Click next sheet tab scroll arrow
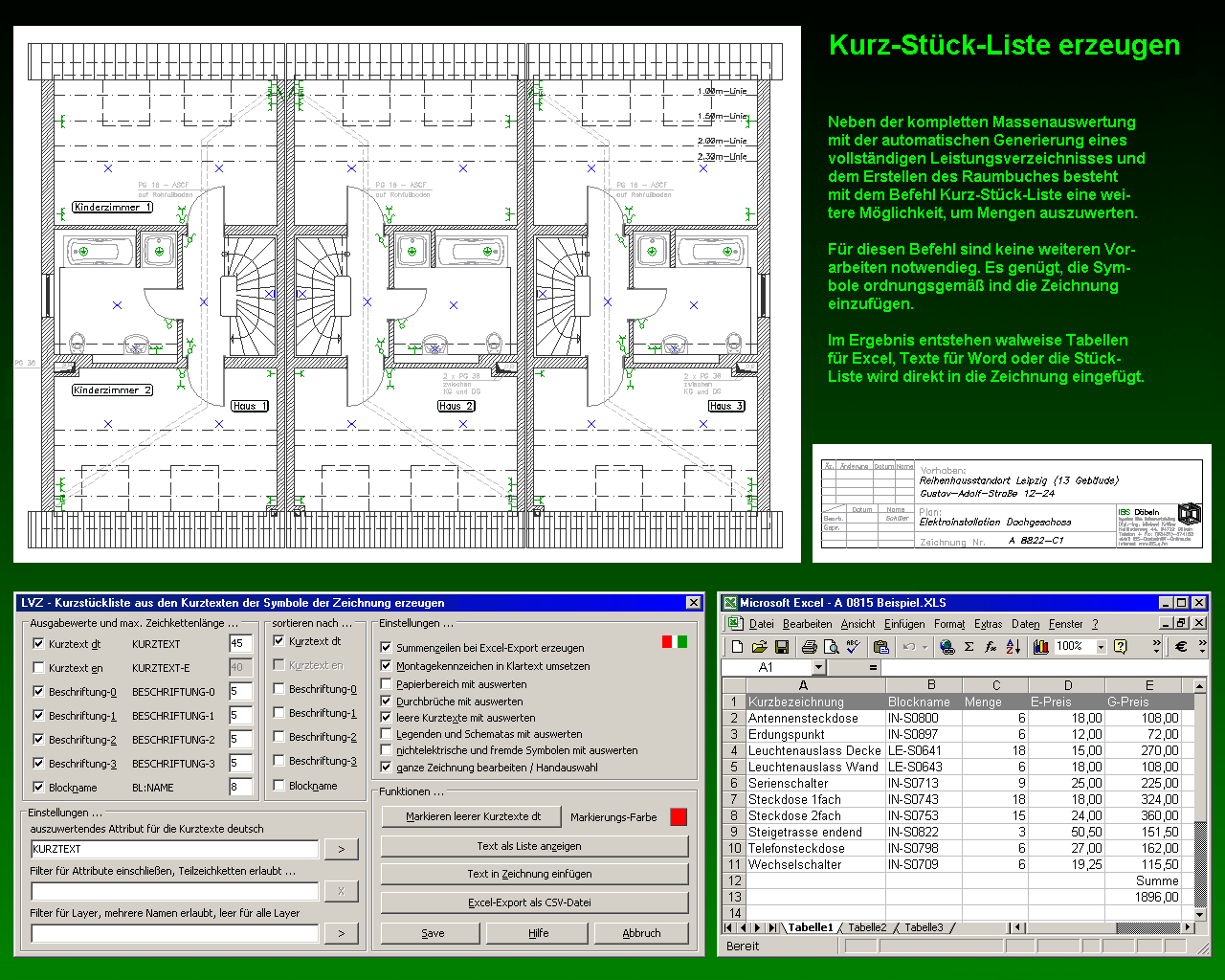The height and width of the screenshot is (980, 1225). (758, 927)
